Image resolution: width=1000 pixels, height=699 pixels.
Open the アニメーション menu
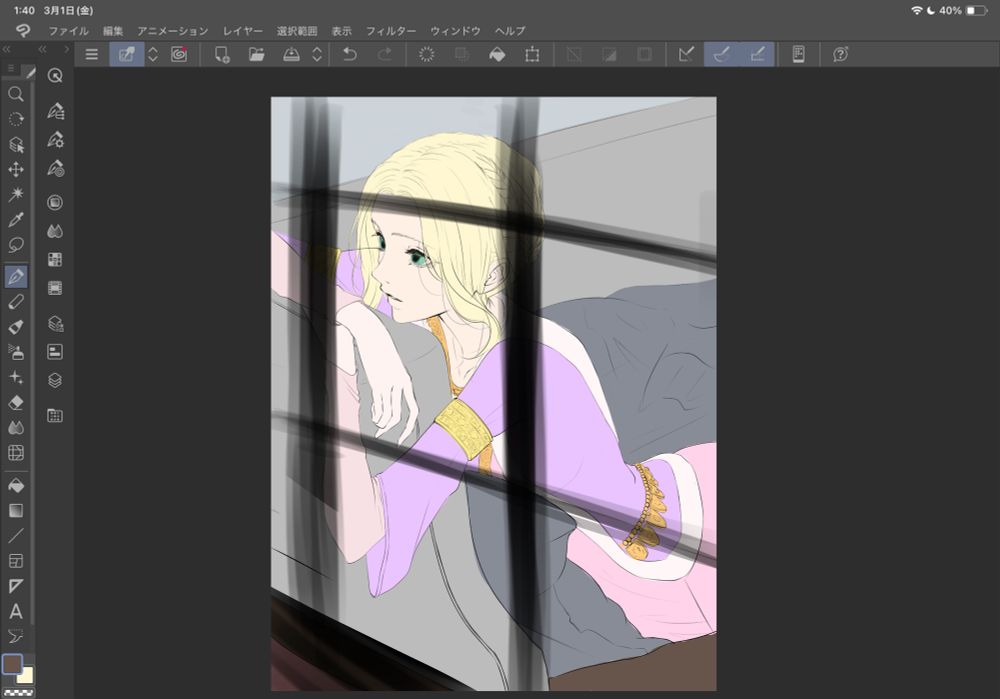pyautogui.click(x=173, y=31)
